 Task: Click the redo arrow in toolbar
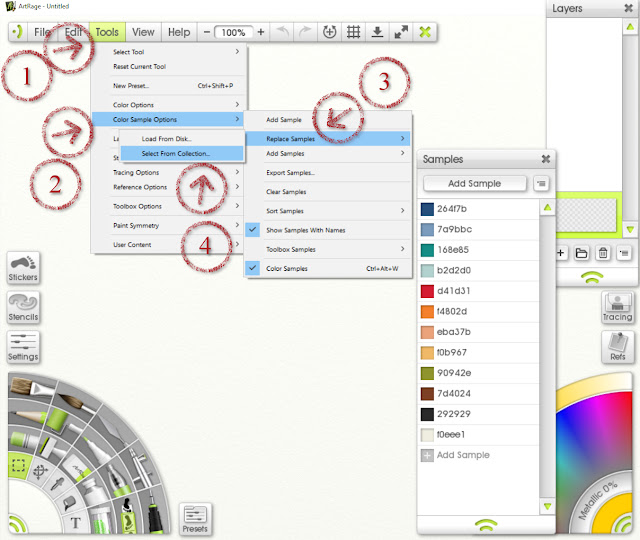tap(304, 32)
